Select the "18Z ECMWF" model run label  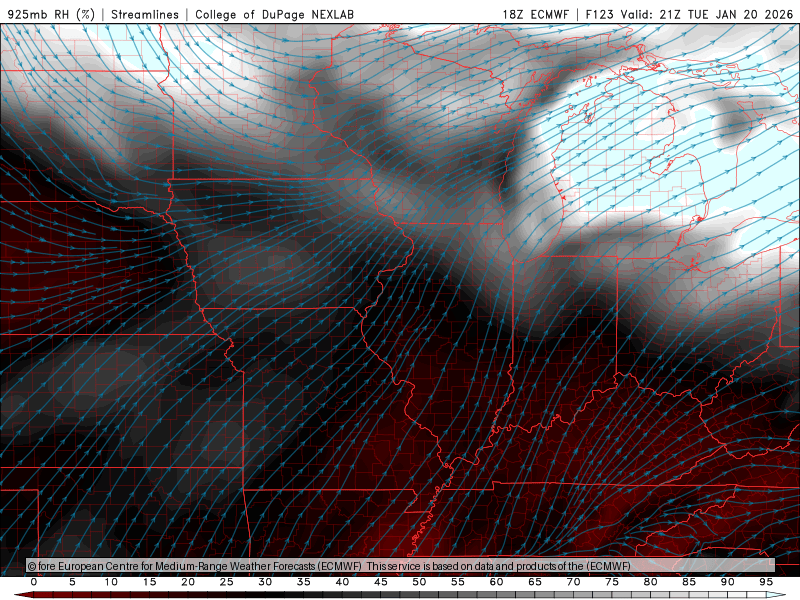click(x=535, y=14)
